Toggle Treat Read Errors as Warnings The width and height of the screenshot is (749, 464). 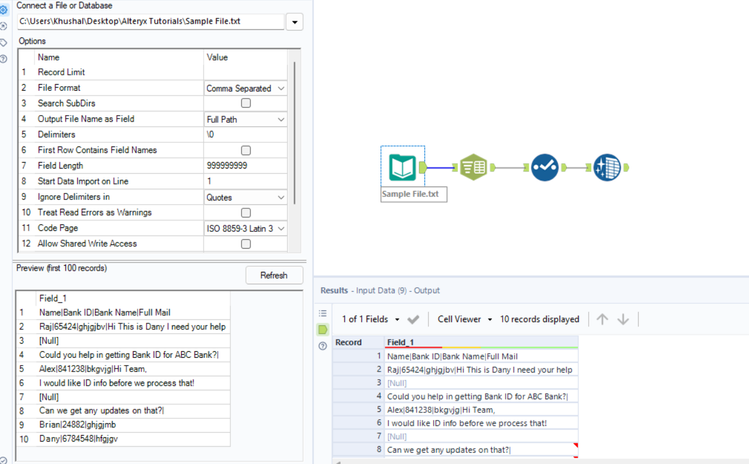click(246, 212)
